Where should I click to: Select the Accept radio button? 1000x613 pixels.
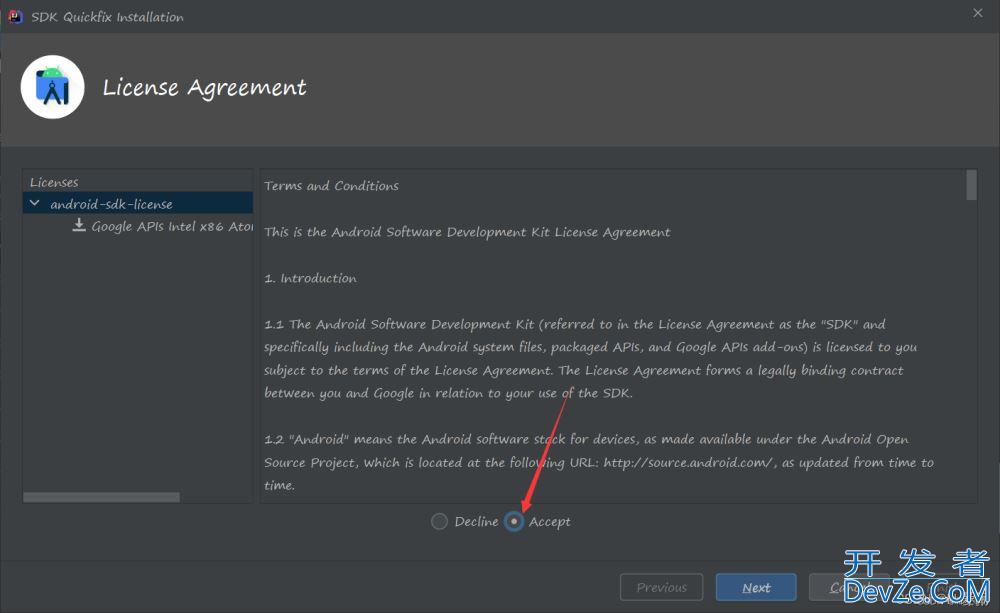tap(514, 522)
